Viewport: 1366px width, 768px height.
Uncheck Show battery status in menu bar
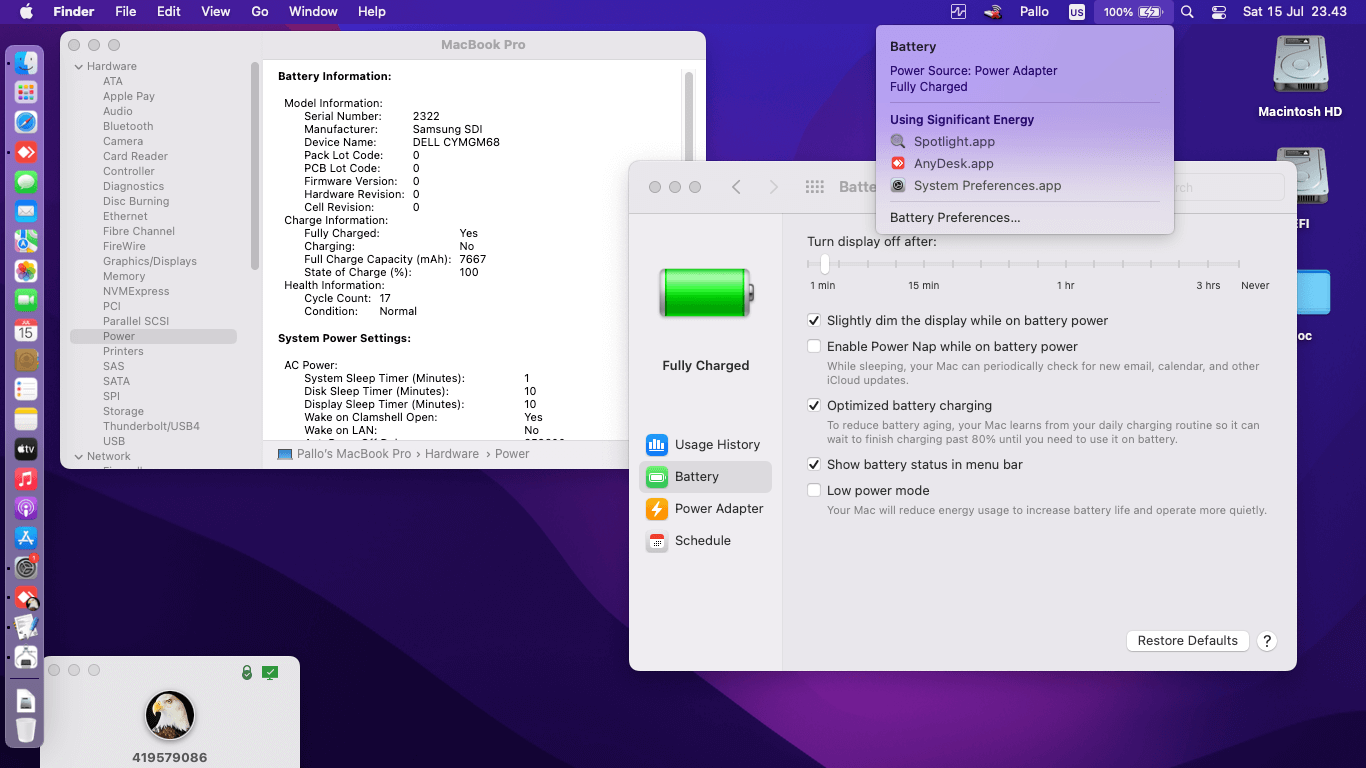(815, 465)
